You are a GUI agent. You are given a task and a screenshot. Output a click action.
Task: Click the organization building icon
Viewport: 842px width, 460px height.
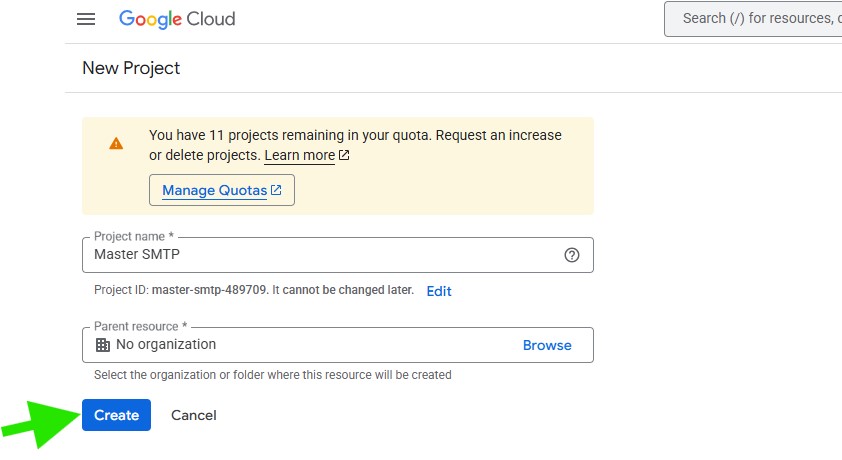102,345
